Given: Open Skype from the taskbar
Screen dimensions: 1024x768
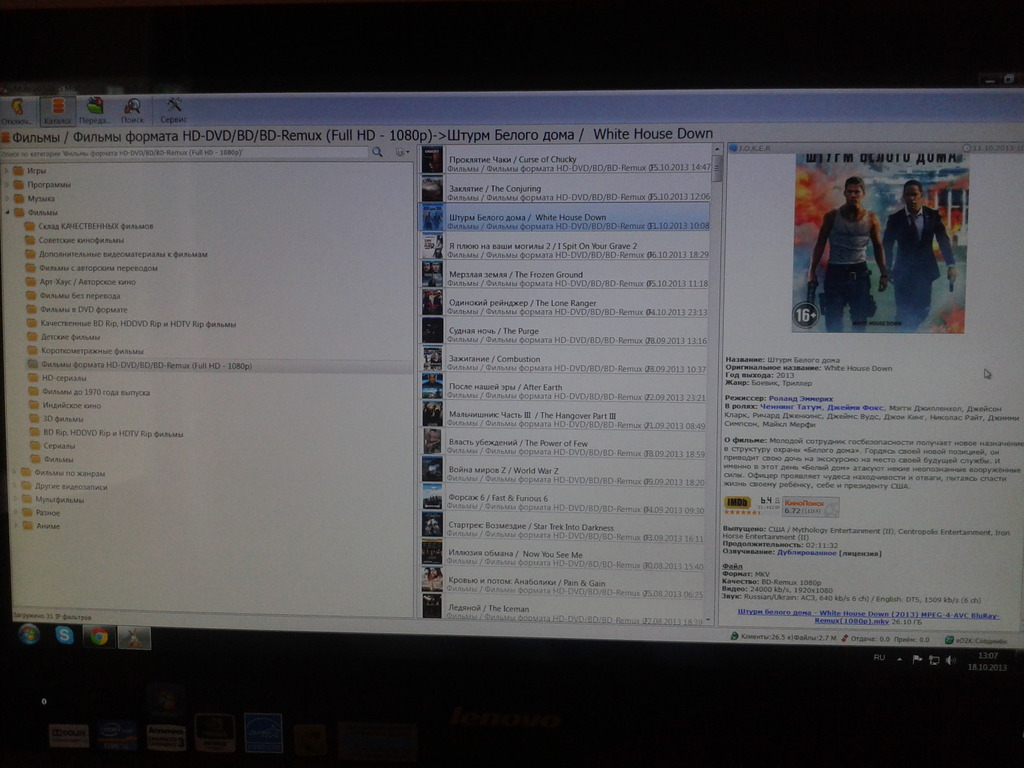Looking at the screenshot, I should (x=64, y=634).
